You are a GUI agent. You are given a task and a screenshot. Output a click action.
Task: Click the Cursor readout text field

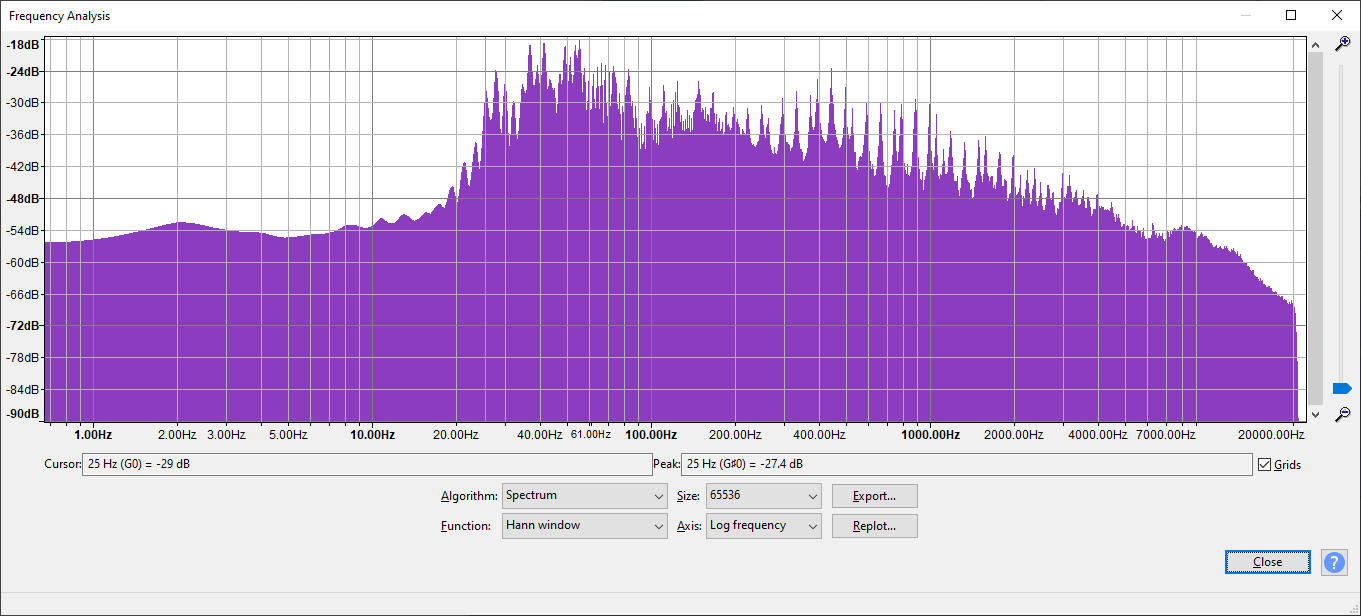pyautogui.click(x=366, y=465)
